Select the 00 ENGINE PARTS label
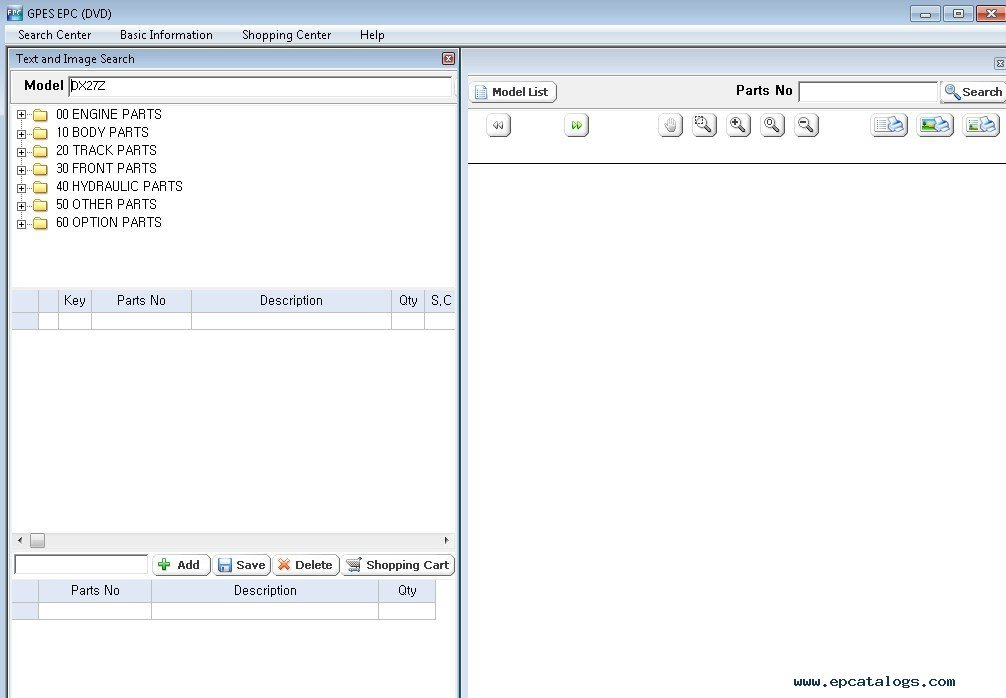The height and width of the screenshot is (698, 1006). pos(109,114)
